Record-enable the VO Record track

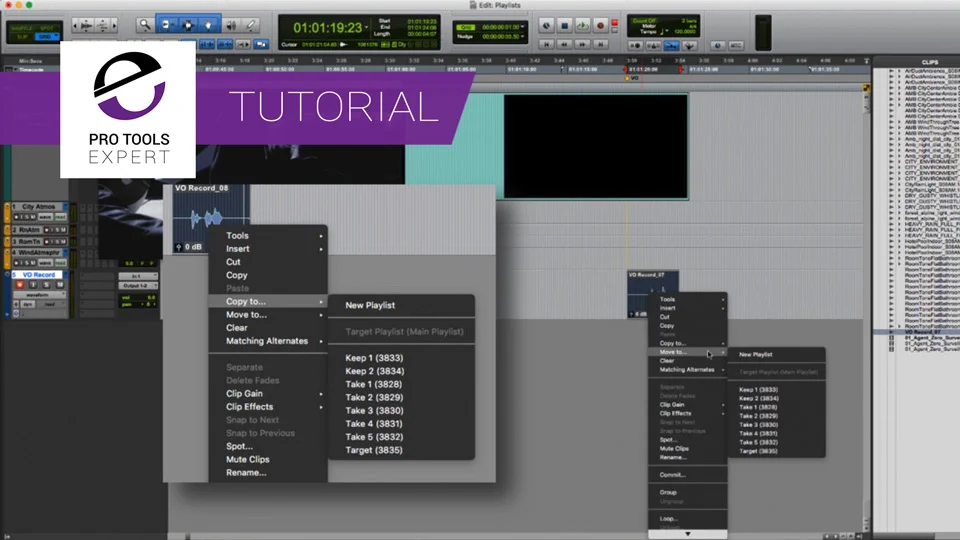point(20,285)
